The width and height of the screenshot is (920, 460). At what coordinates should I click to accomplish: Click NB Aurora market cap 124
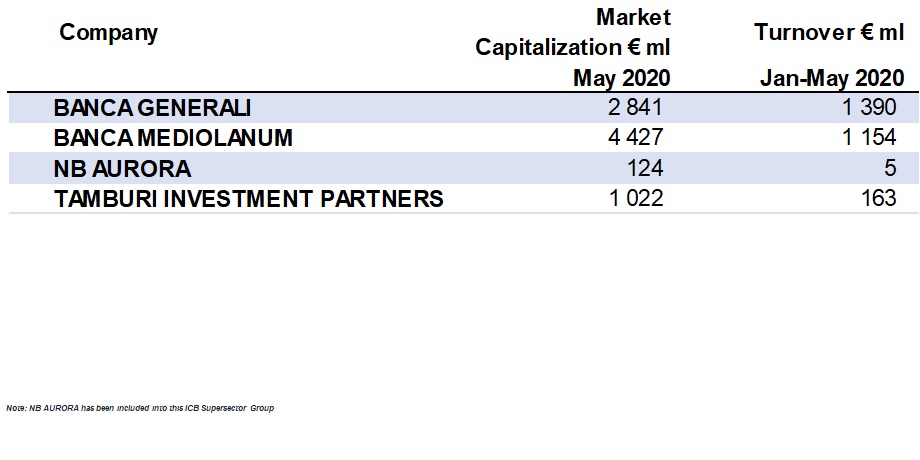point(645,168)
